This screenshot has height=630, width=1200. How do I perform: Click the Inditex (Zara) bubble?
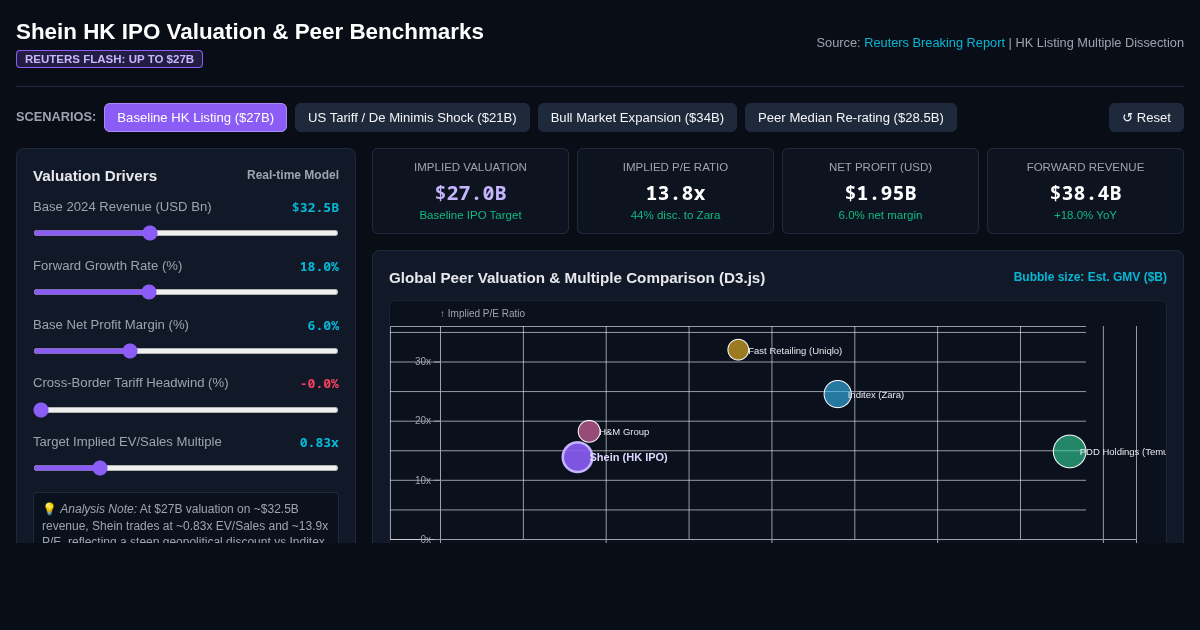(837, 394)
